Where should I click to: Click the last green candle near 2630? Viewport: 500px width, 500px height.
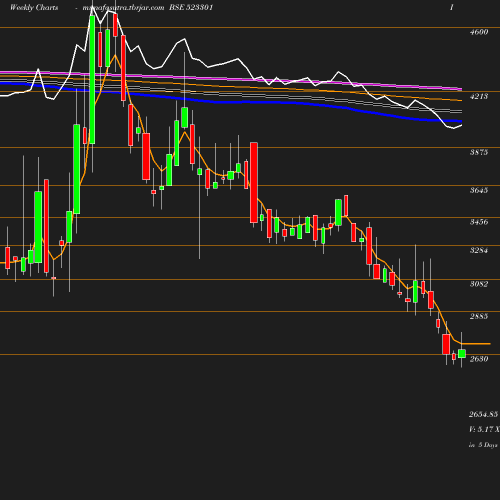click(x=462, y=353)
